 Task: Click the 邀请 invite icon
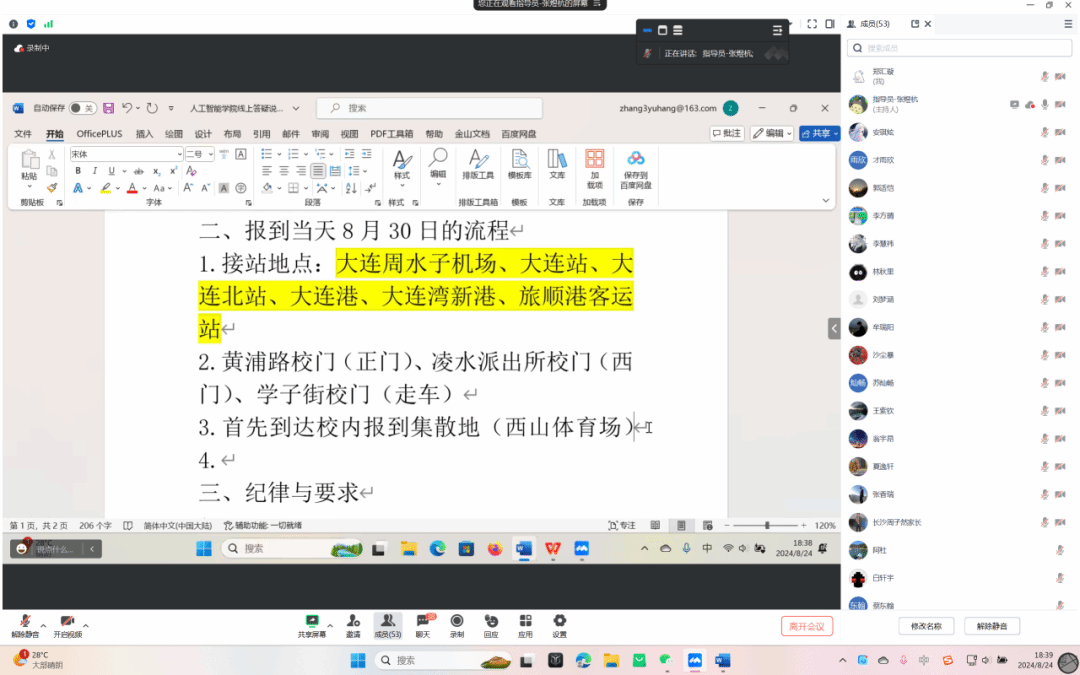(353, 625)
